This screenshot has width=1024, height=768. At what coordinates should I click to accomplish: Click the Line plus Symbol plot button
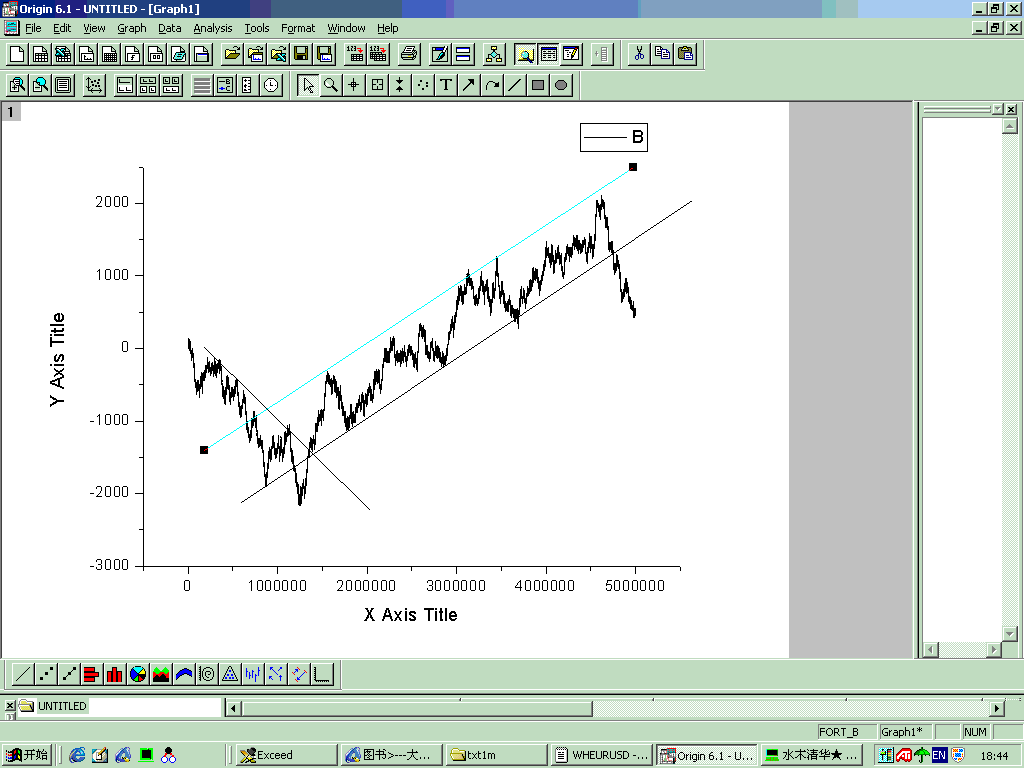69,673
